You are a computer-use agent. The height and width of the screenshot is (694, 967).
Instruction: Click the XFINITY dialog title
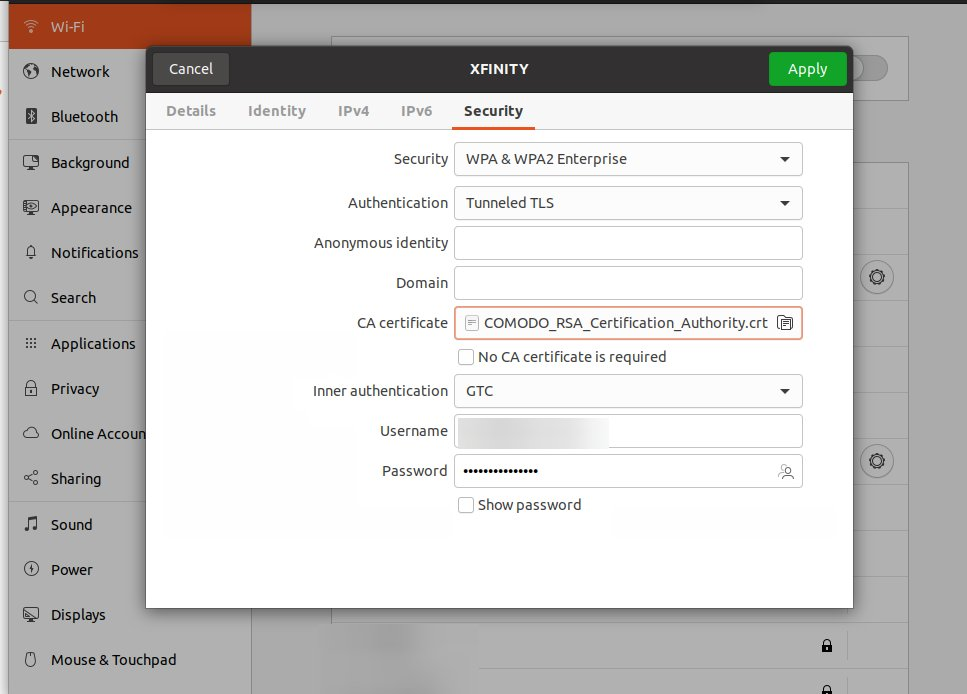(499, 69)
